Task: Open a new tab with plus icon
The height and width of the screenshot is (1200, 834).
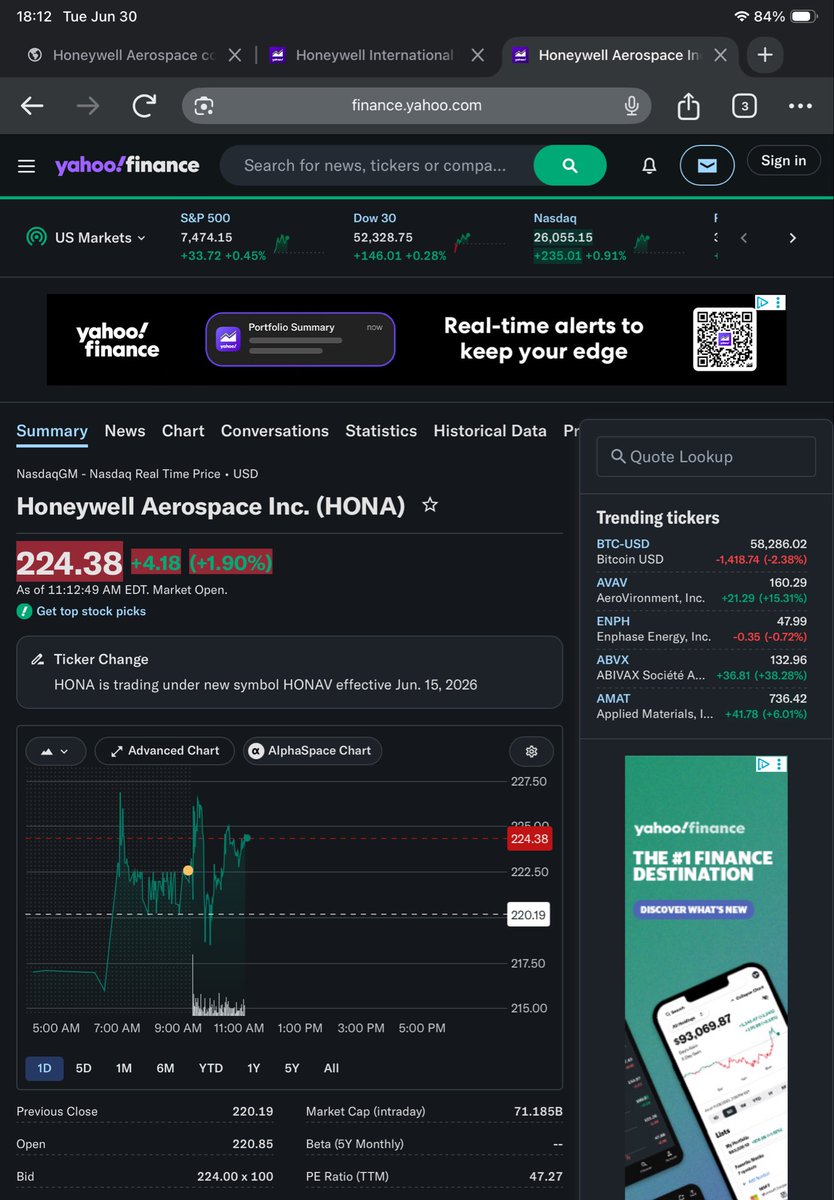Action: point(765,55)
